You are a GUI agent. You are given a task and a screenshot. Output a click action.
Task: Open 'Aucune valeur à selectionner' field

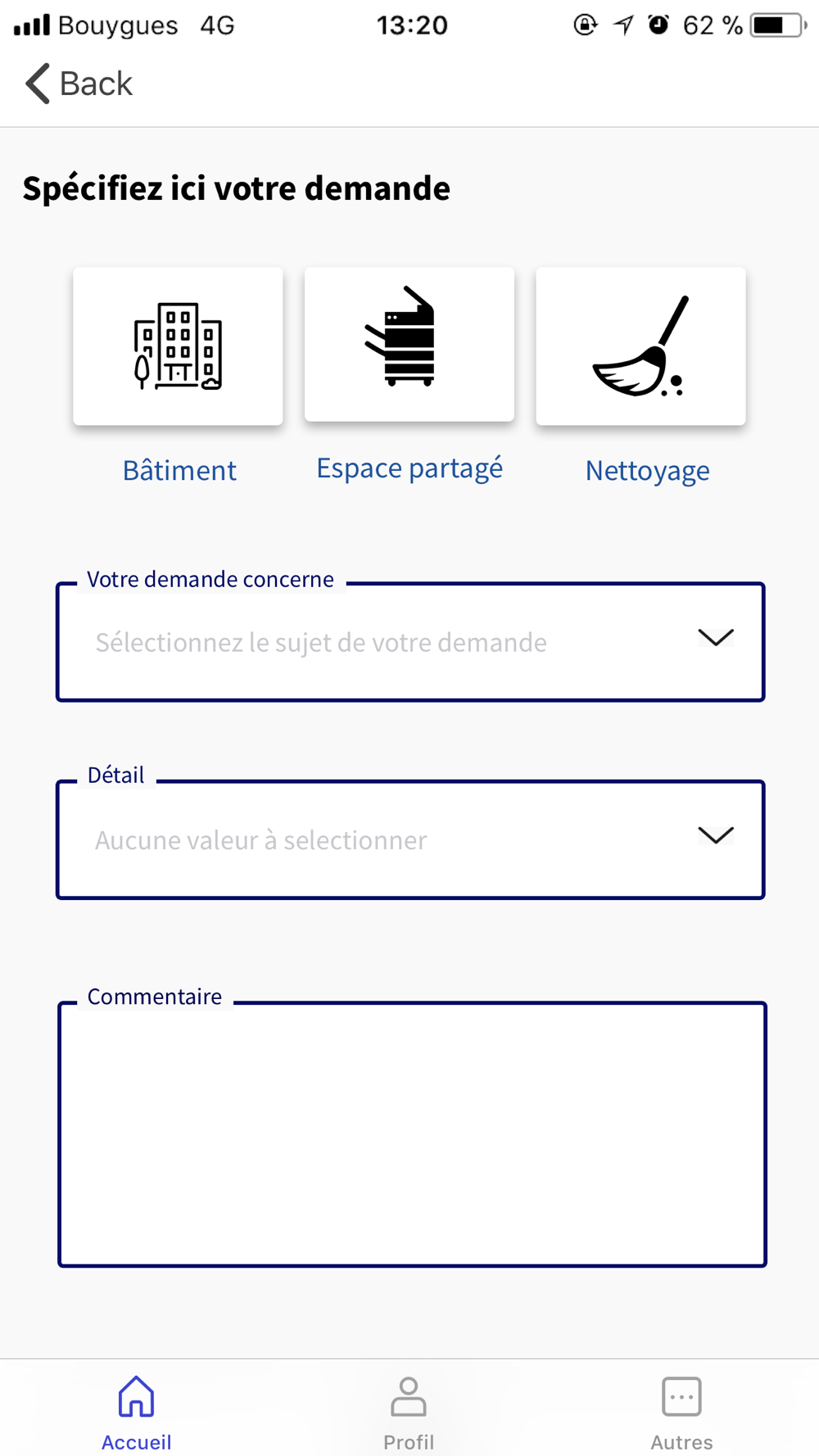click(410, 839)
